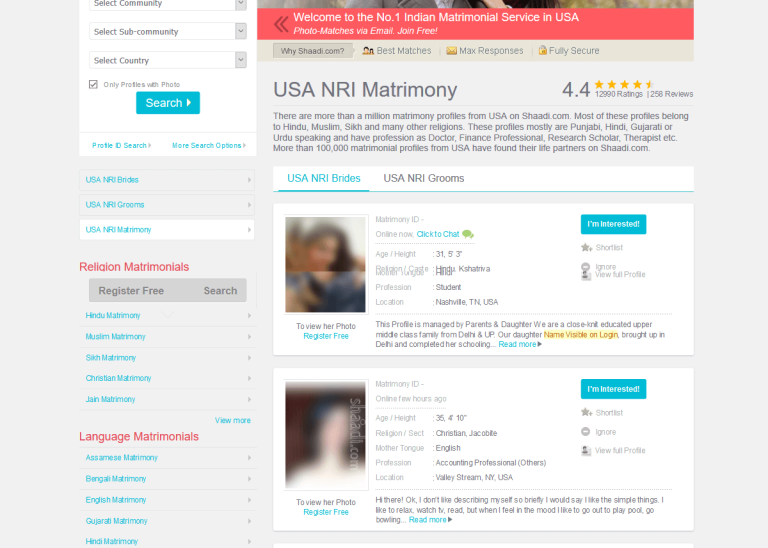Screen dimensions: 768x548
Task: Click View more under Religion Matrimonials
Action: tap(233, 420)
